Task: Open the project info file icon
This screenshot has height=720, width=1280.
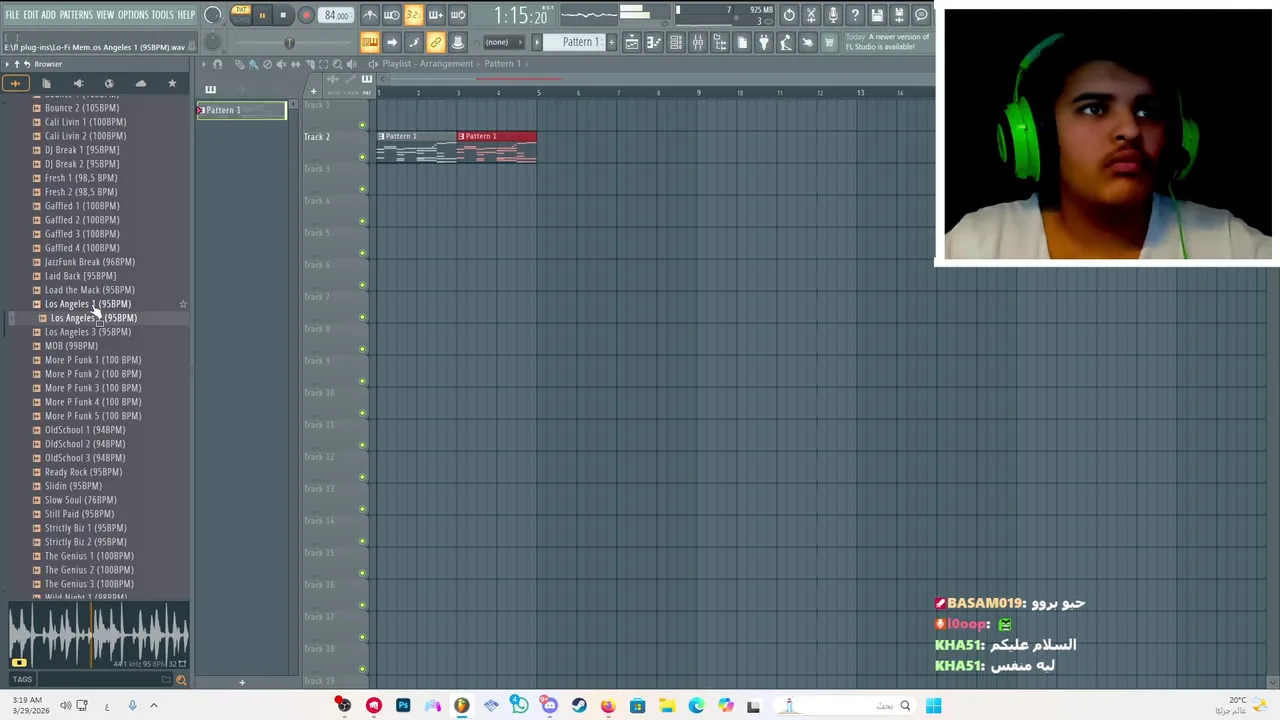Action: point(742,42)
